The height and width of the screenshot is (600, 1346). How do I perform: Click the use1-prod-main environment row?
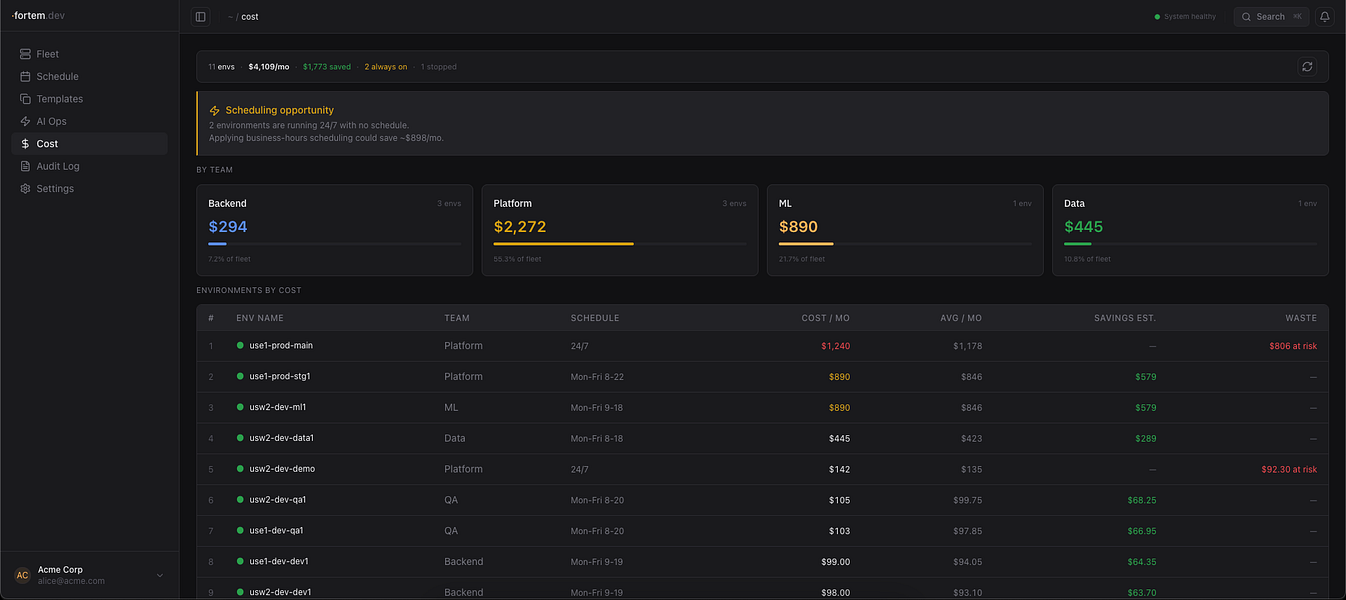pyautogui.click(x=762, y=346)
